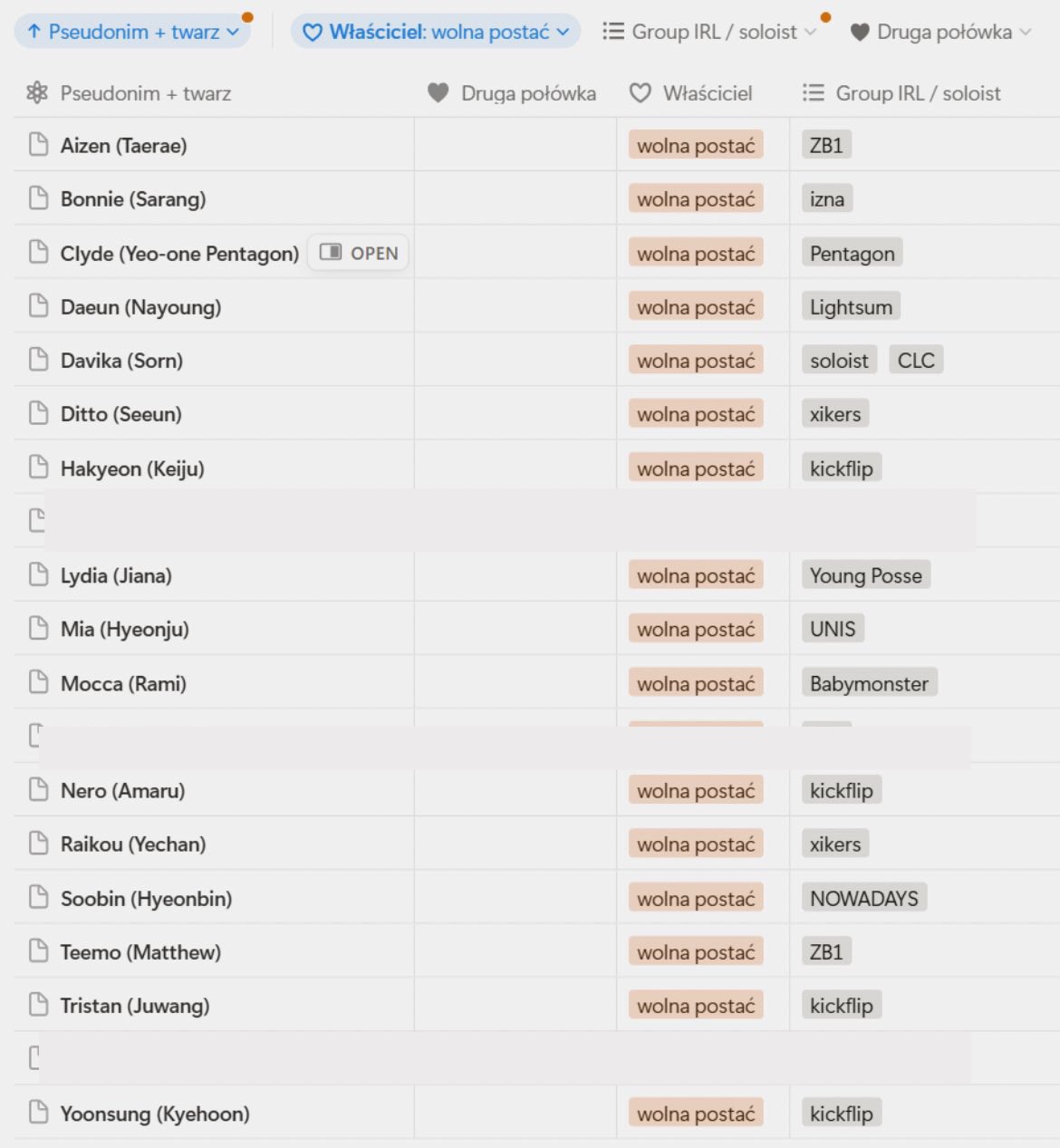The height and width of the screenshot is (1148, 1060).
Task: Open the Hakyeon (Keiju) page title
Action: point(132,468)
